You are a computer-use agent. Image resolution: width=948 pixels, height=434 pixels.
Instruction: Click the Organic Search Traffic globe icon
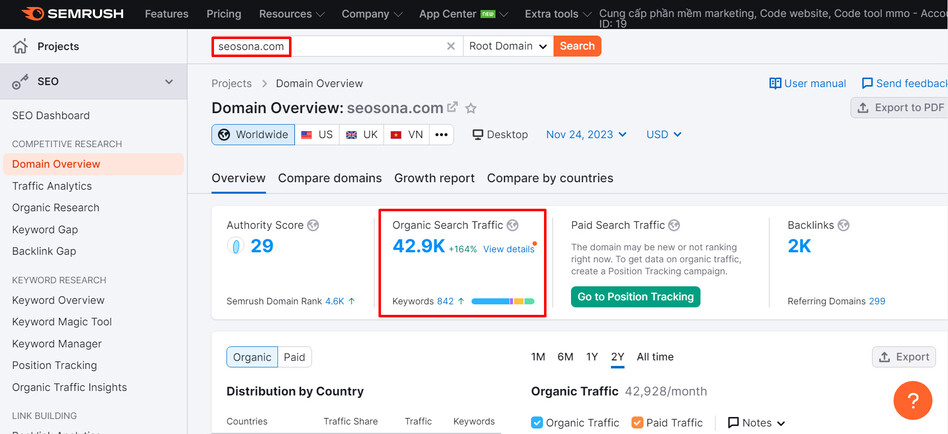[513, 225]
